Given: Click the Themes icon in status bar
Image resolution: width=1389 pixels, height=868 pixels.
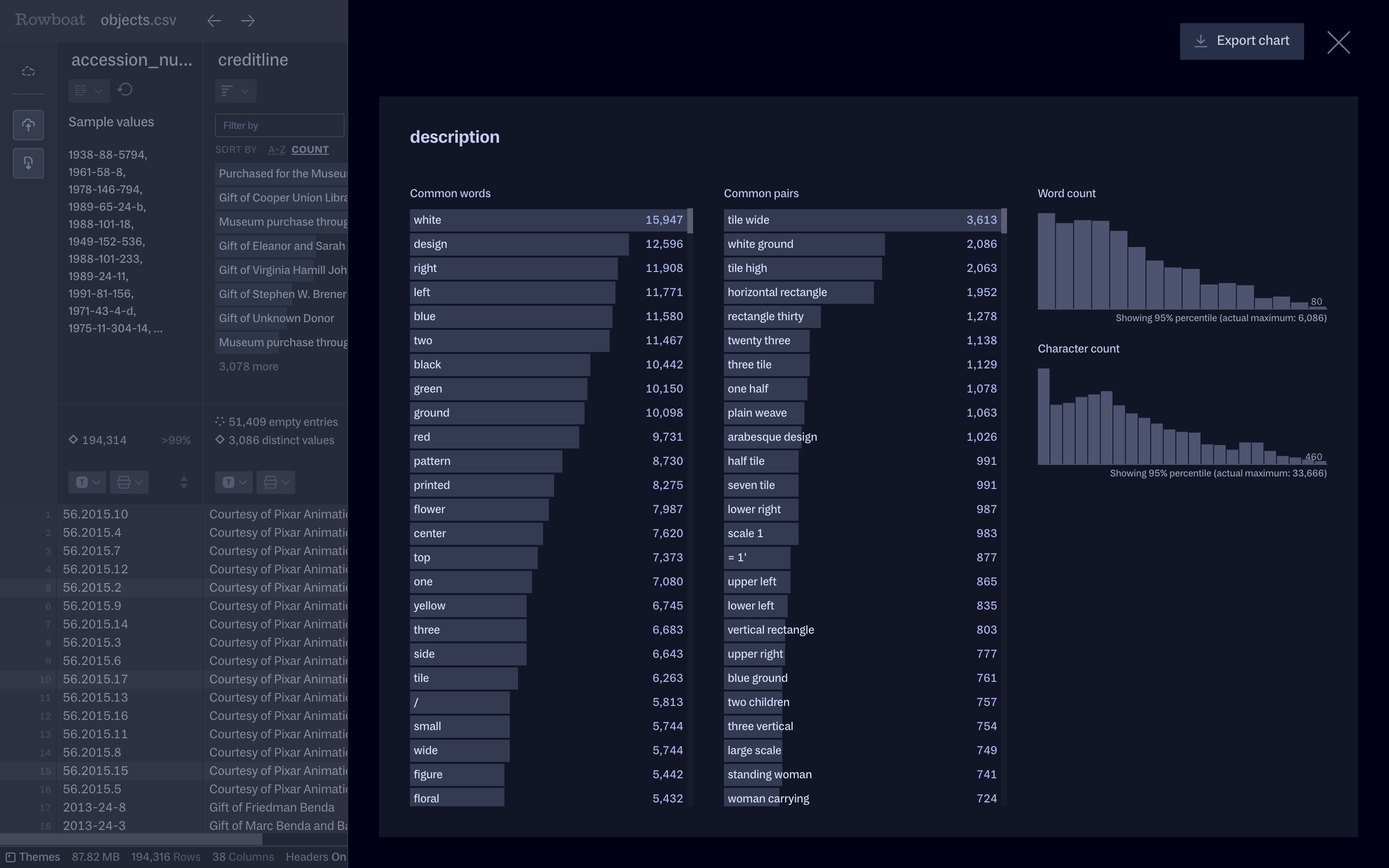Looking at the screenshot, I should [x=10, y=857].
